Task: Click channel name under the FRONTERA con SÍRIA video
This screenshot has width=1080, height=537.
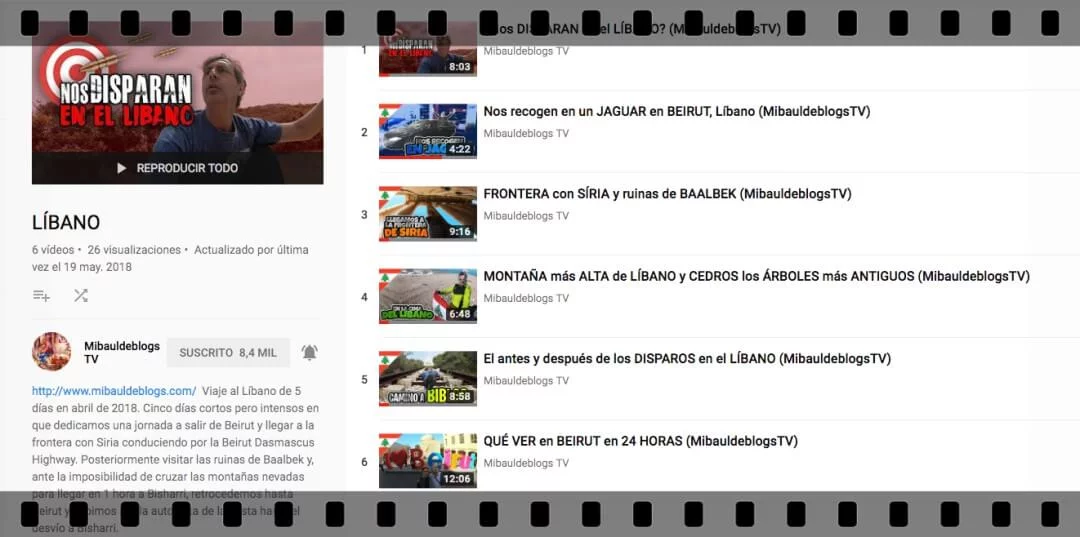Action: point(526,216)
